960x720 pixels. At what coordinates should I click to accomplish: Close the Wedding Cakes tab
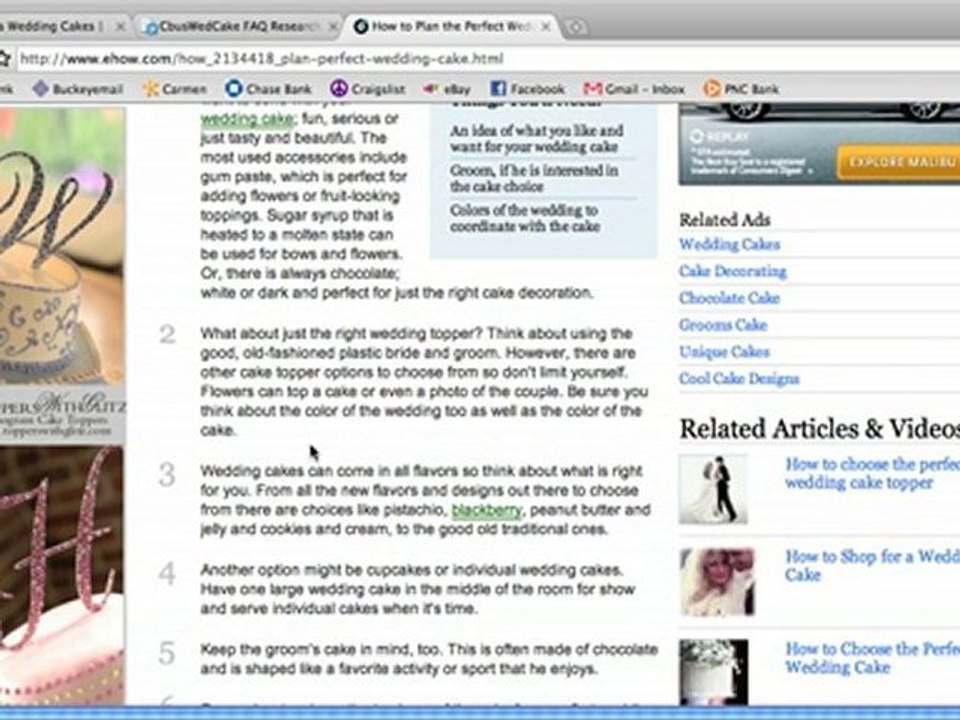[x=120, y=26]
